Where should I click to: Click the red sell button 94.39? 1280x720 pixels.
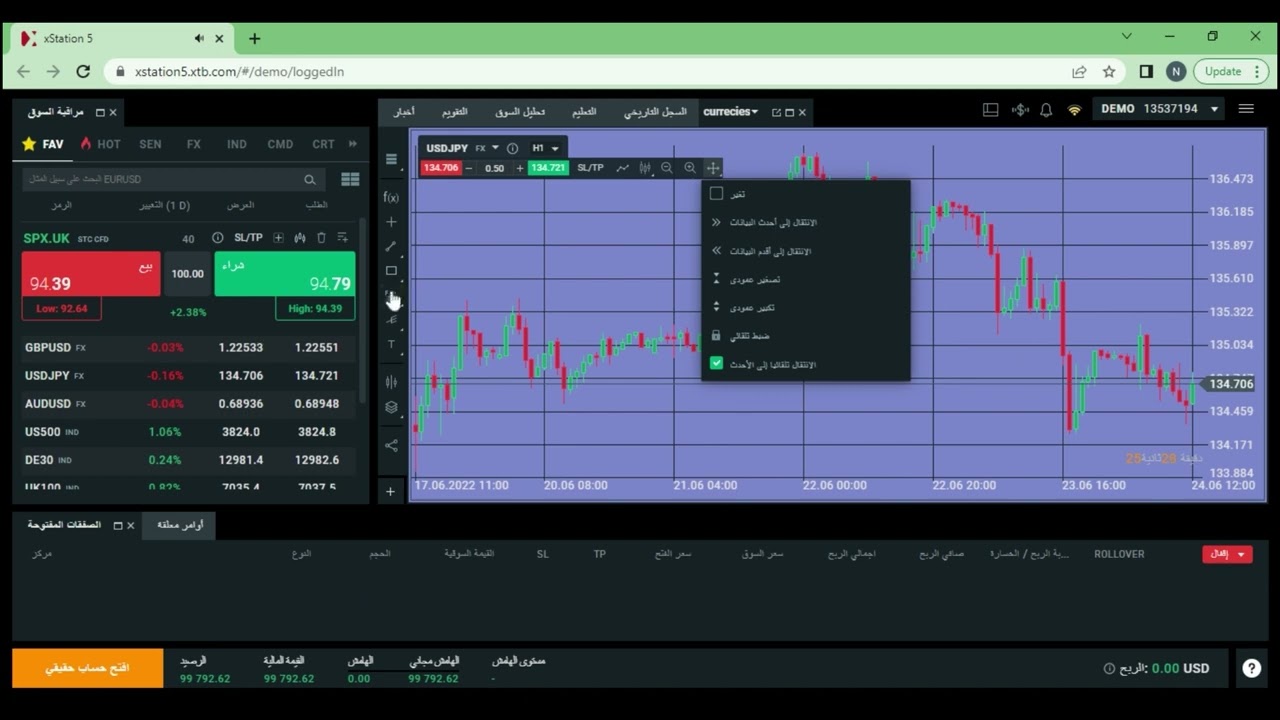[91, 274]
